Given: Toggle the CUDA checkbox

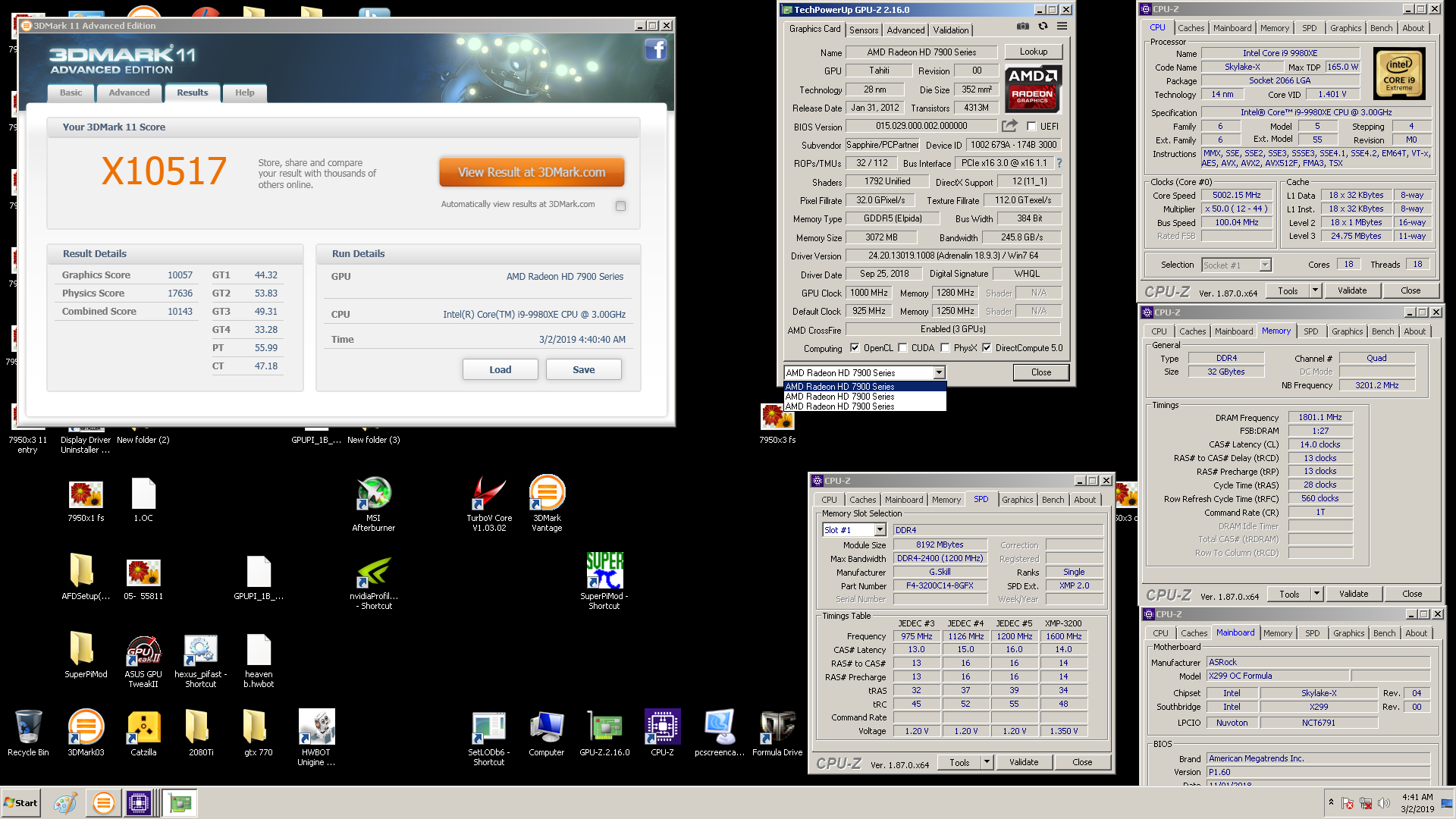Looking at the screenshot, I should tap(902, 348).
